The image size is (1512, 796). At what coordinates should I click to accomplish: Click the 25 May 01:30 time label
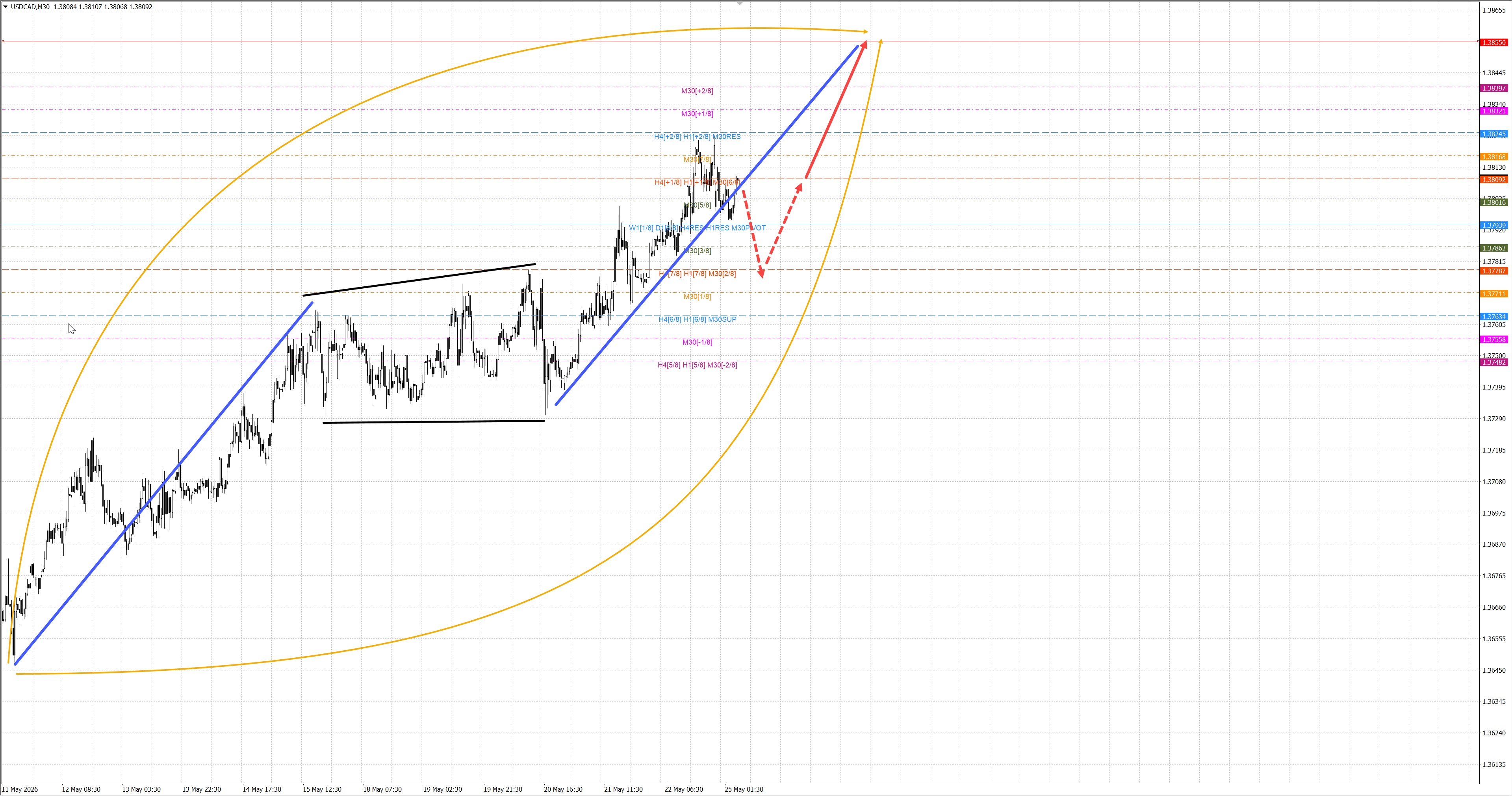point(744,790)
